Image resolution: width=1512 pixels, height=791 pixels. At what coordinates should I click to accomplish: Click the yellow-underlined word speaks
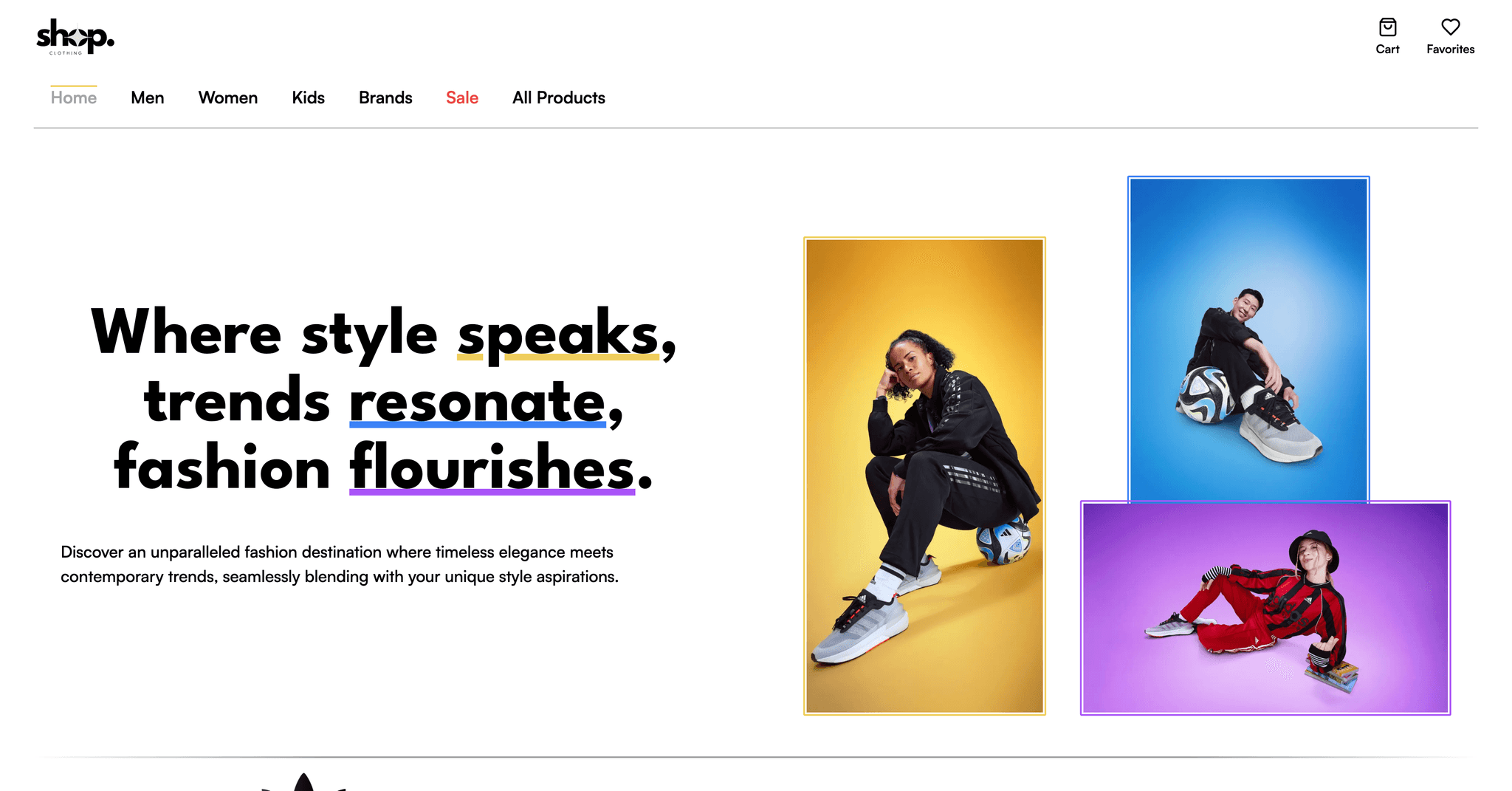point(558,334)
